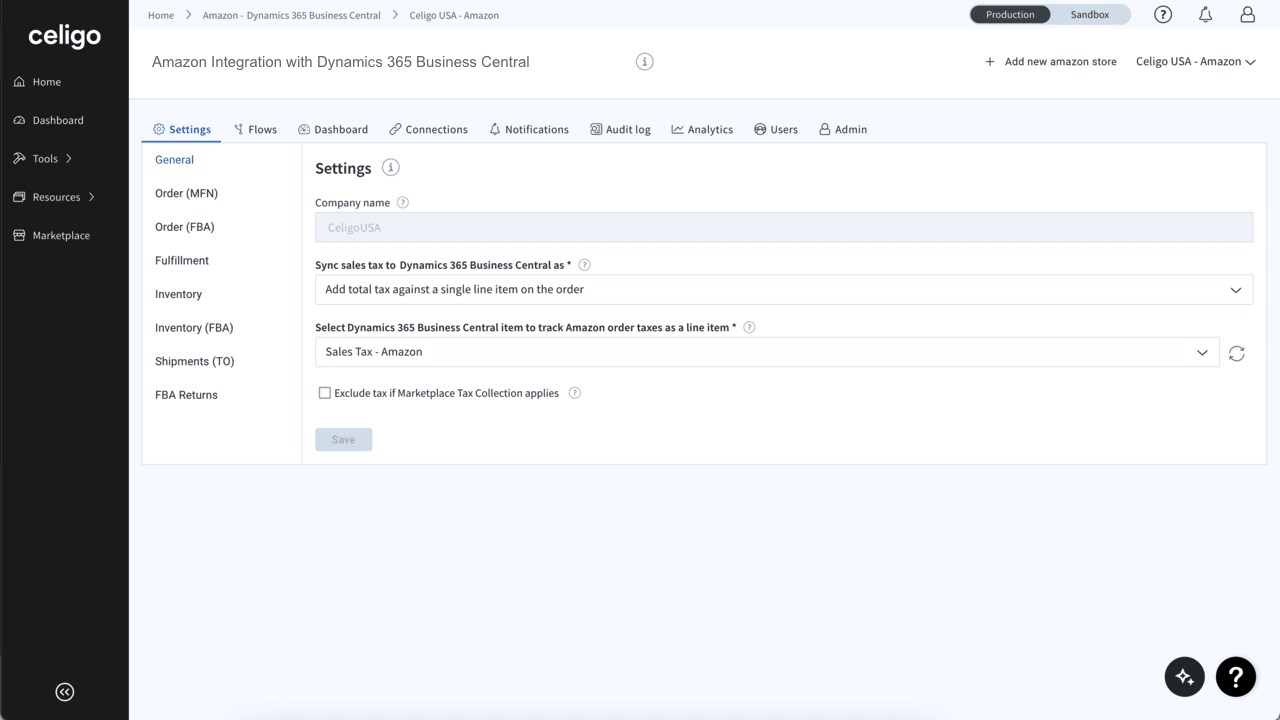Open the Fulfillment settings section
Viewport: 1280px width, 720px height.
pos(182,261)
